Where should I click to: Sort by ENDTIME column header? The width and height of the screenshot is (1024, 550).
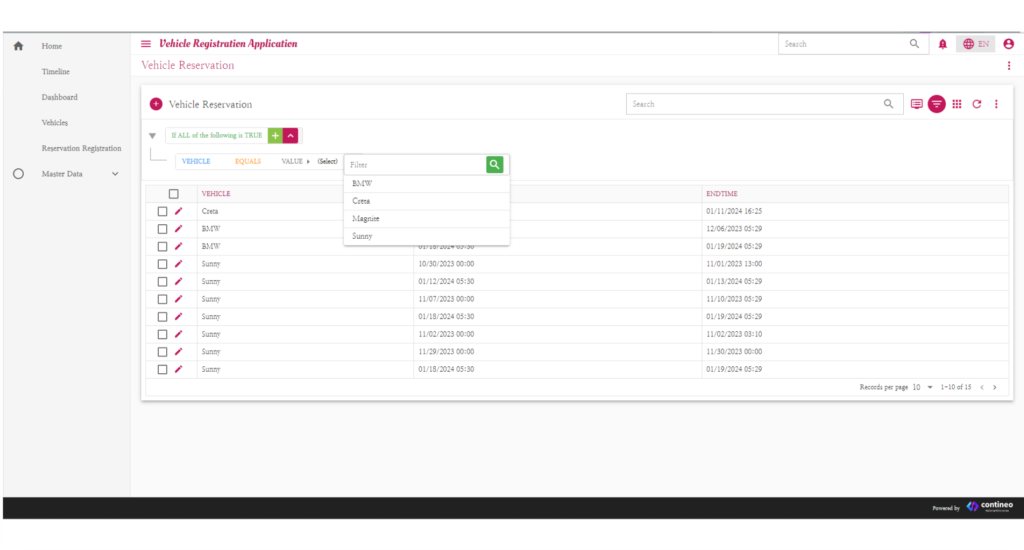tap(722, 194)
